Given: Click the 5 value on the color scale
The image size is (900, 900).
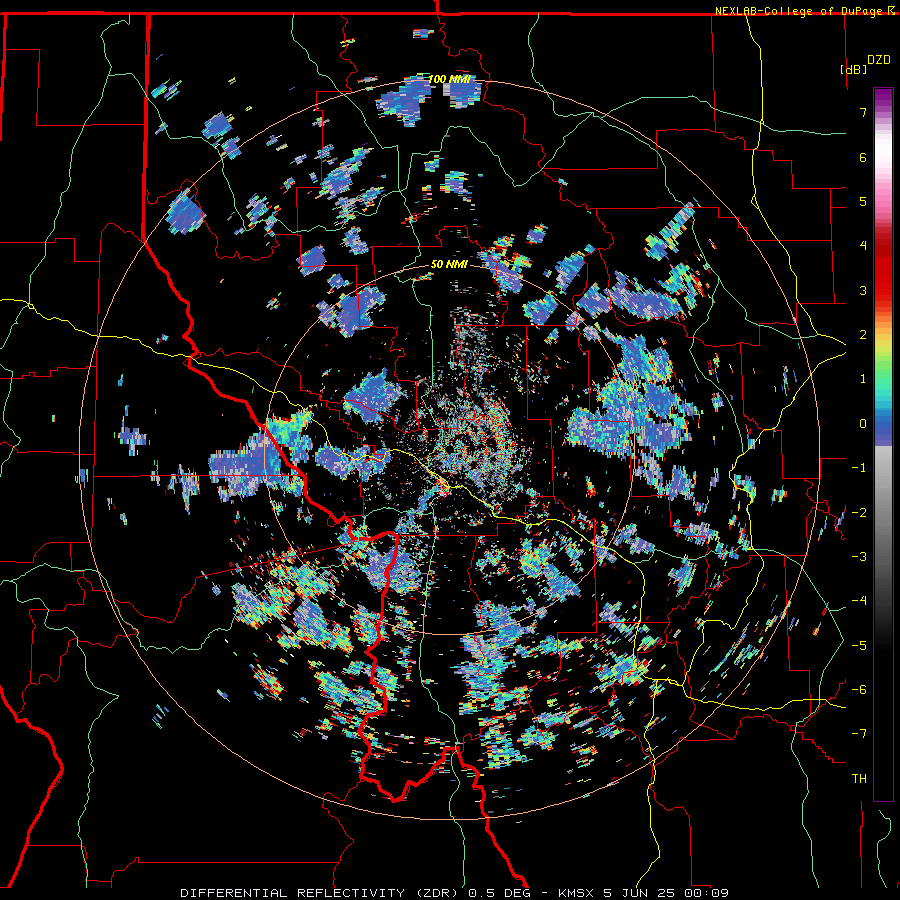Looking at the screenshot, I should [x=863, y=201].
